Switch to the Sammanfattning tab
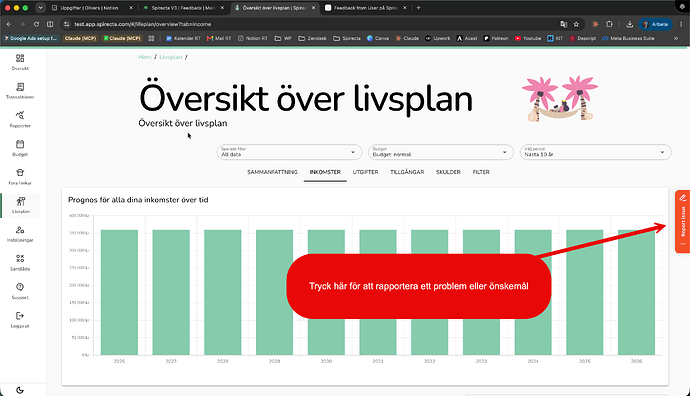This screenshot has width=690, height=396. click(x=272, y=172)
